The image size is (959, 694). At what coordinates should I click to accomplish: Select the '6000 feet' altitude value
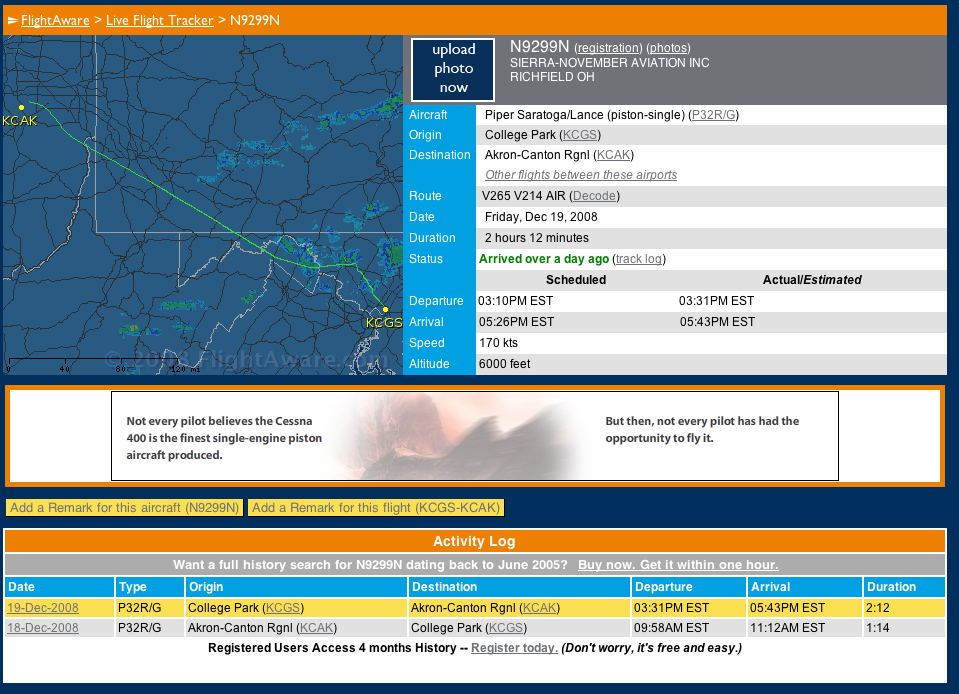(x=505, y=364)
